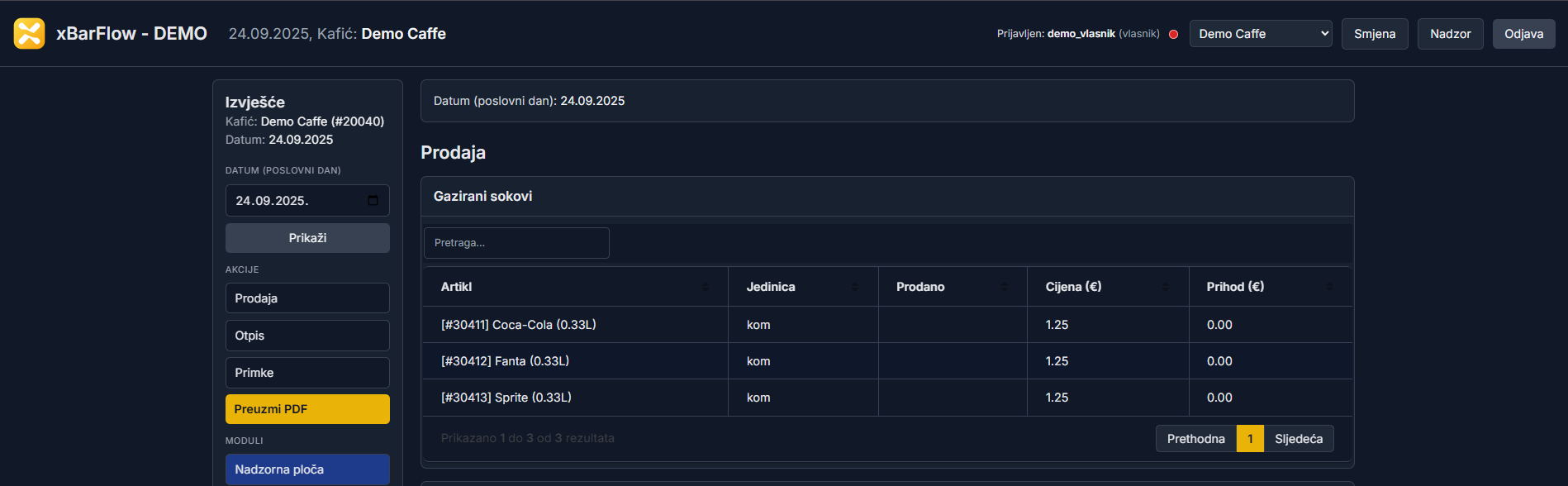This screenshot has height=486, width=1568.
Task: Click the xBarFlow logo icon
Action: coord(30,34)
